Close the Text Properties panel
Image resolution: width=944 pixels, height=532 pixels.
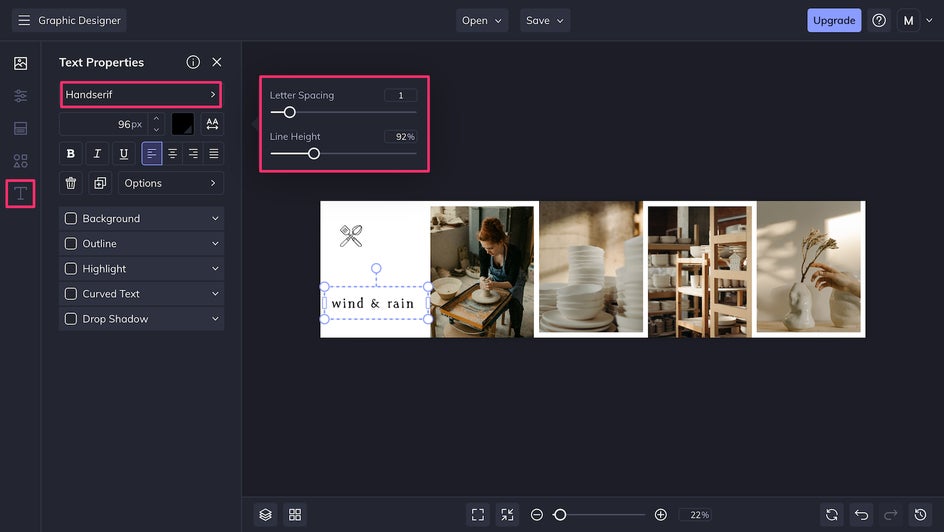point(217,62)
